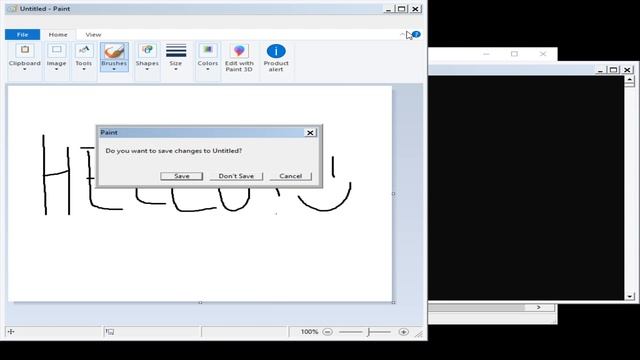Image resolution: width=640 pixels, height=360 pixels.
Task: Expand the Shapes dropdown arrow
Action: click(147, 69)
